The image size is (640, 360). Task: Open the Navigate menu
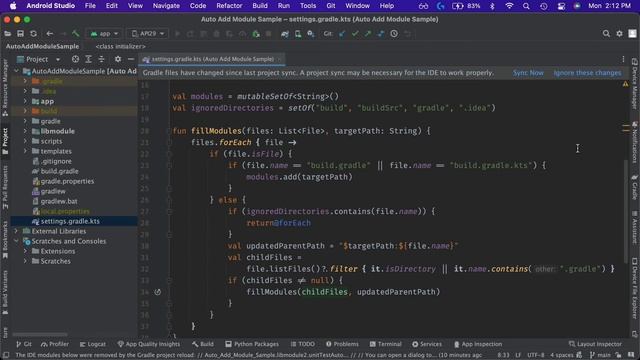click(x=166, y=6)
